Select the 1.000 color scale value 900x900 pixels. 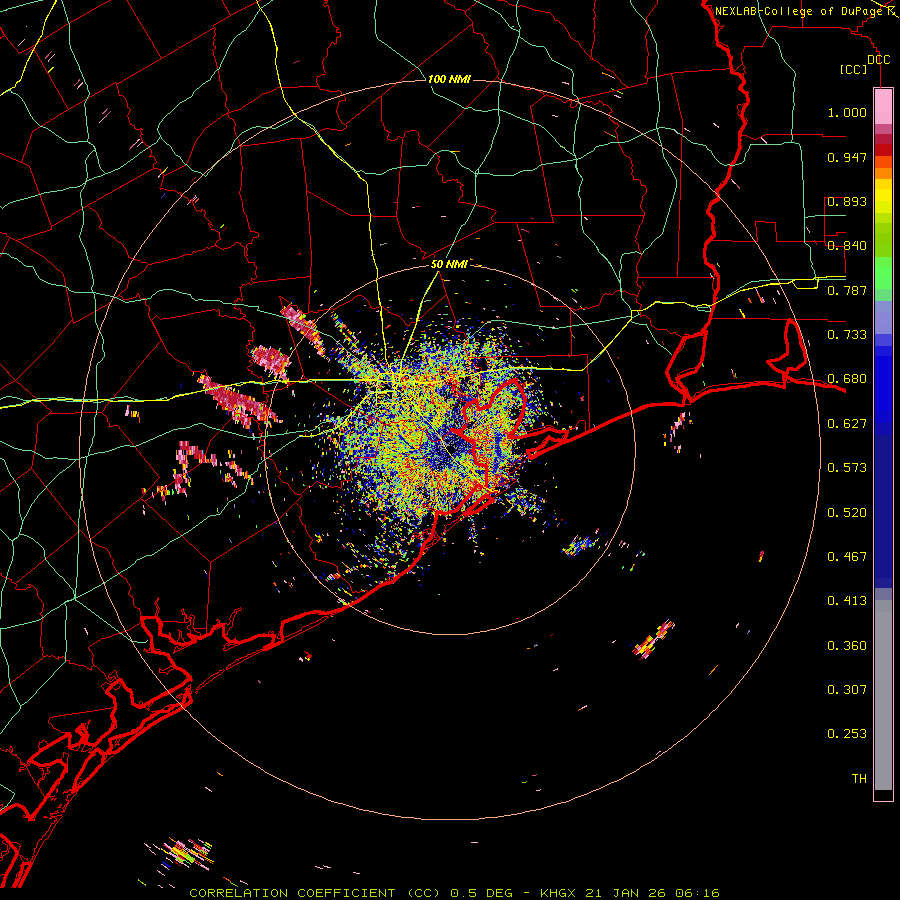(x=847, y=112)
